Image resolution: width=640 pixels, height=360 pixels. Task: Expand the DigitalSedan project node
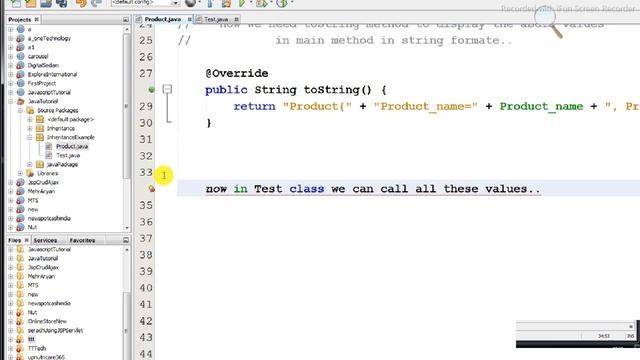(11, 65)
